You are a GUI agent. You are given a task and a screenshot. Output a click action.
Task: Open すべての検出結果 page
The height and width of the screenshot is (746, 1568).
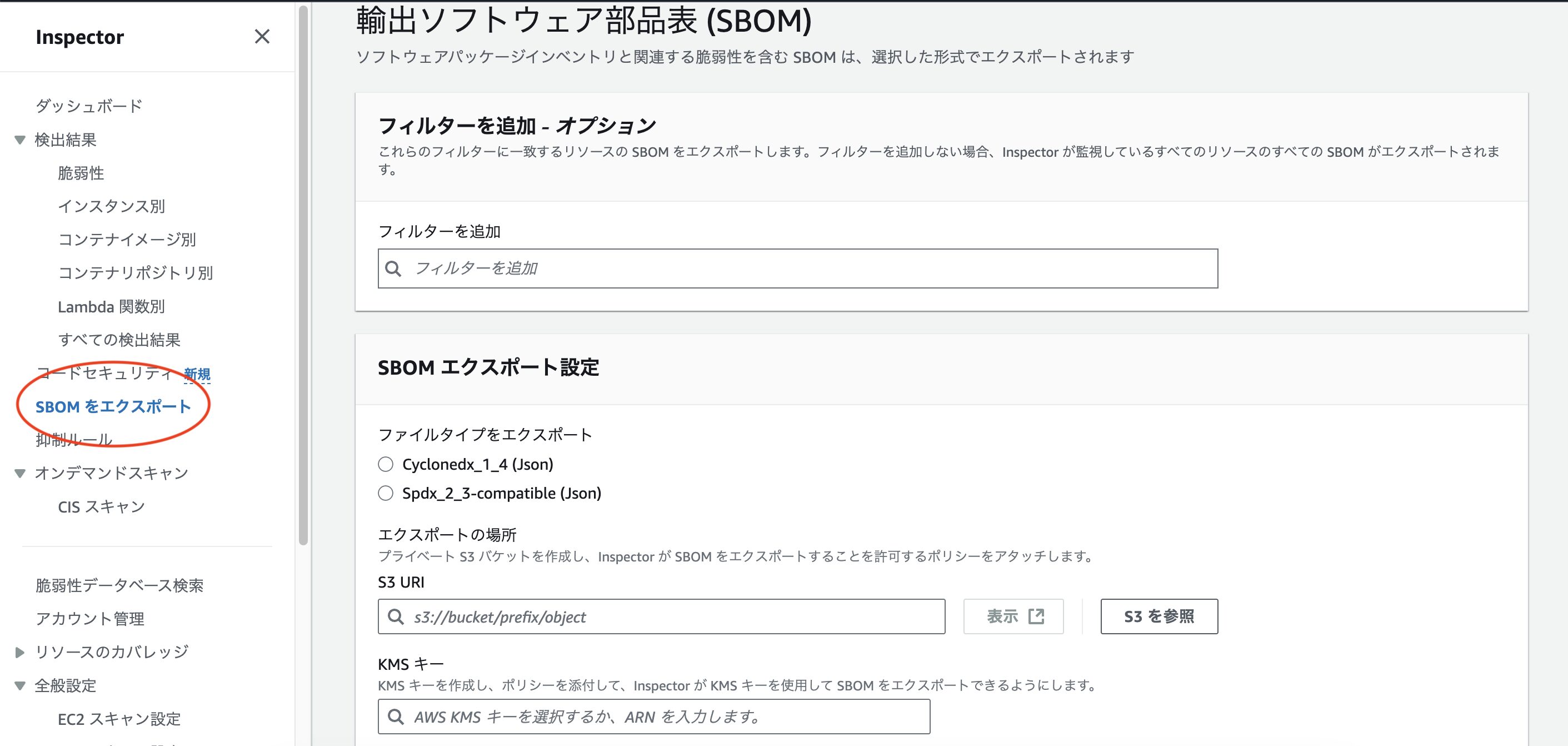pyautogui.click(x=119, y=340)
